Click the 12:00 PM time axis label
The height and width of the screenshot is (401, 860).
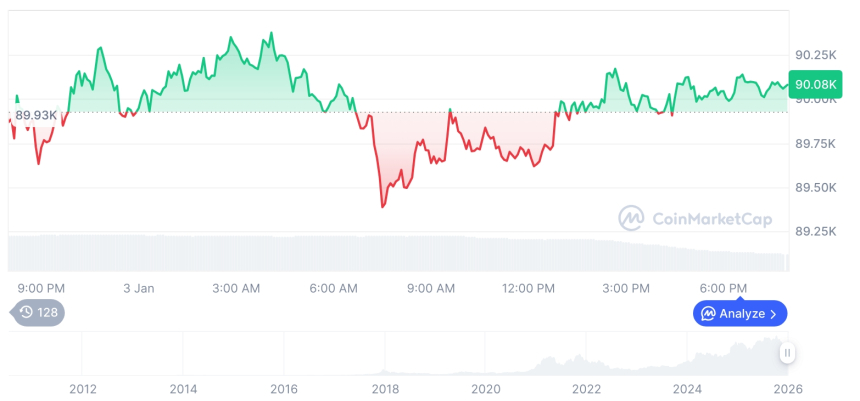point(528,288)
